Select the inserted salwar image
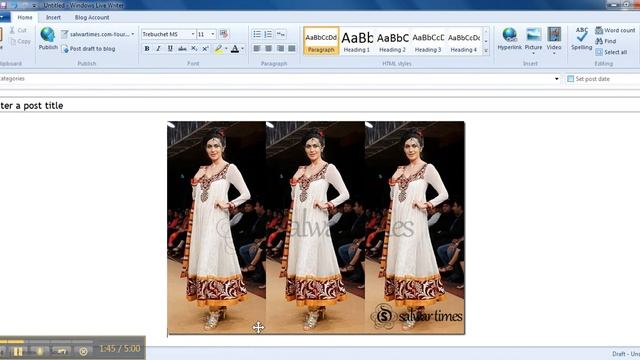The height and width of the screenshot is (360, 640). (316, 227)
